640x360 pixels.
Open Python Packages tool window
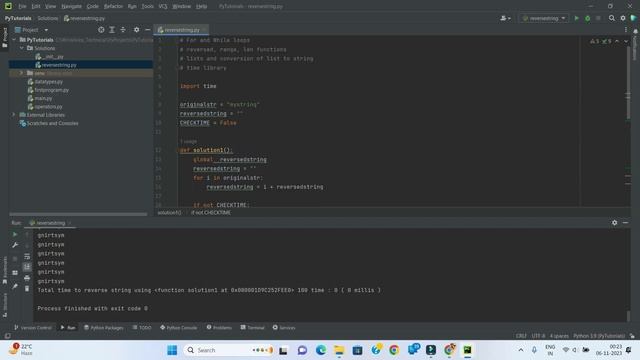104,327
